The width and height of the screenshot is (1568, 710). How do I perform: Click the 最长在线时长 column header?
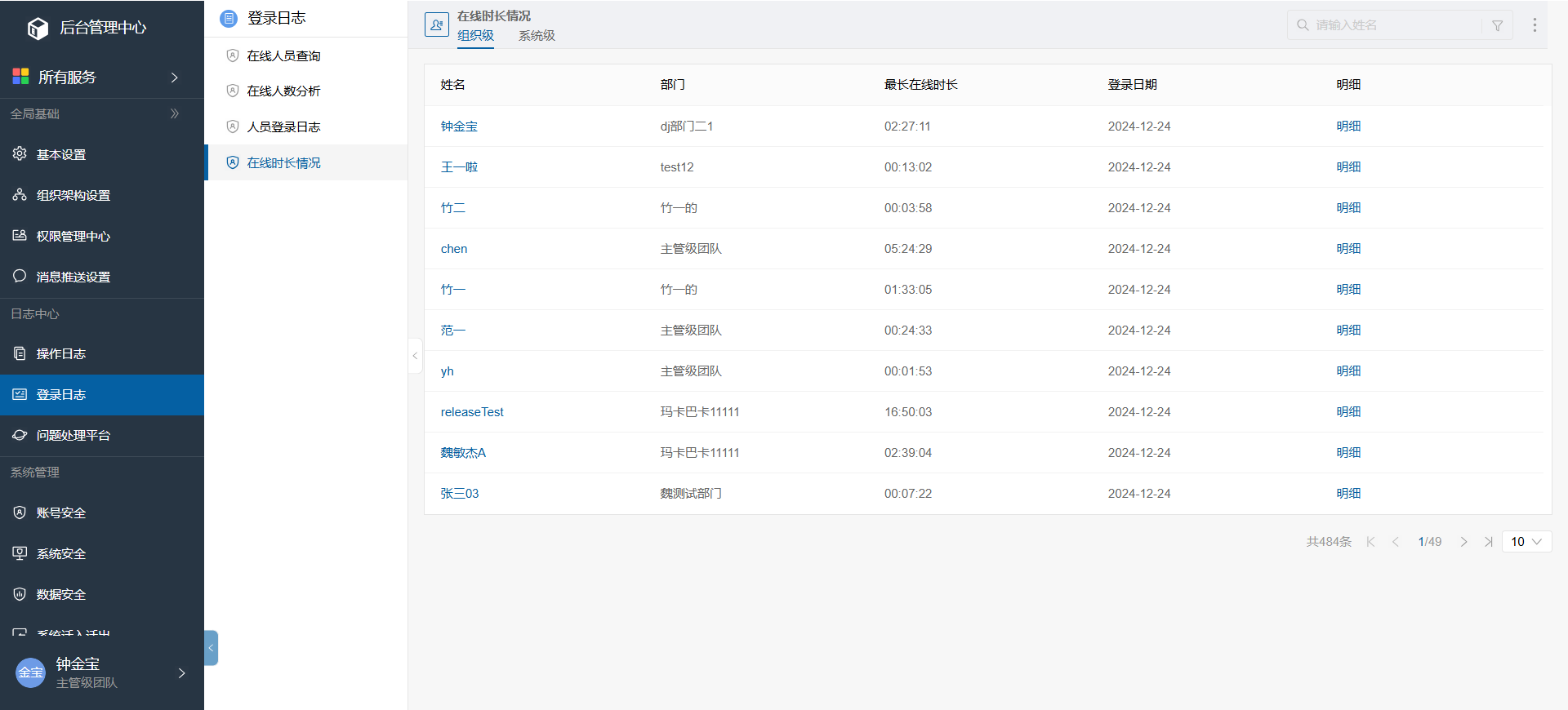(921, 85)
